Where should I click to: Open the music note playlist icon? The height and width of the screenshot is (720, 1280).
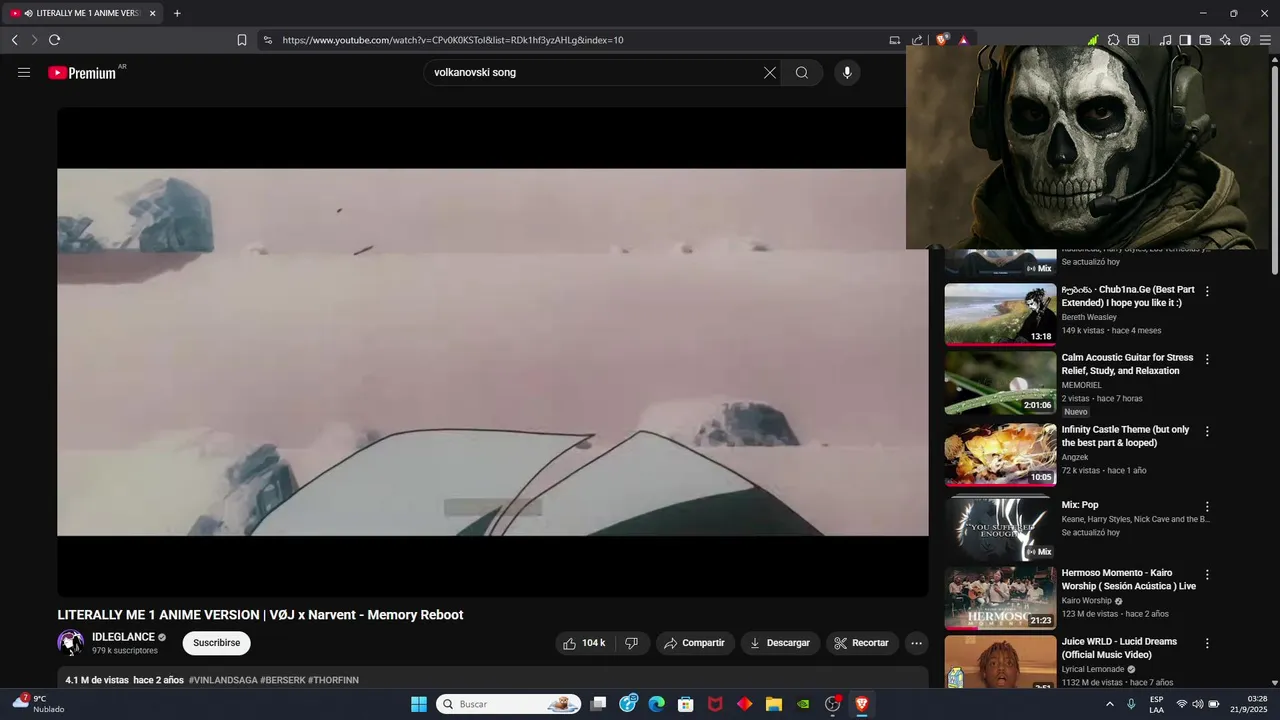pyautogui.click(x=1165, y=40)
